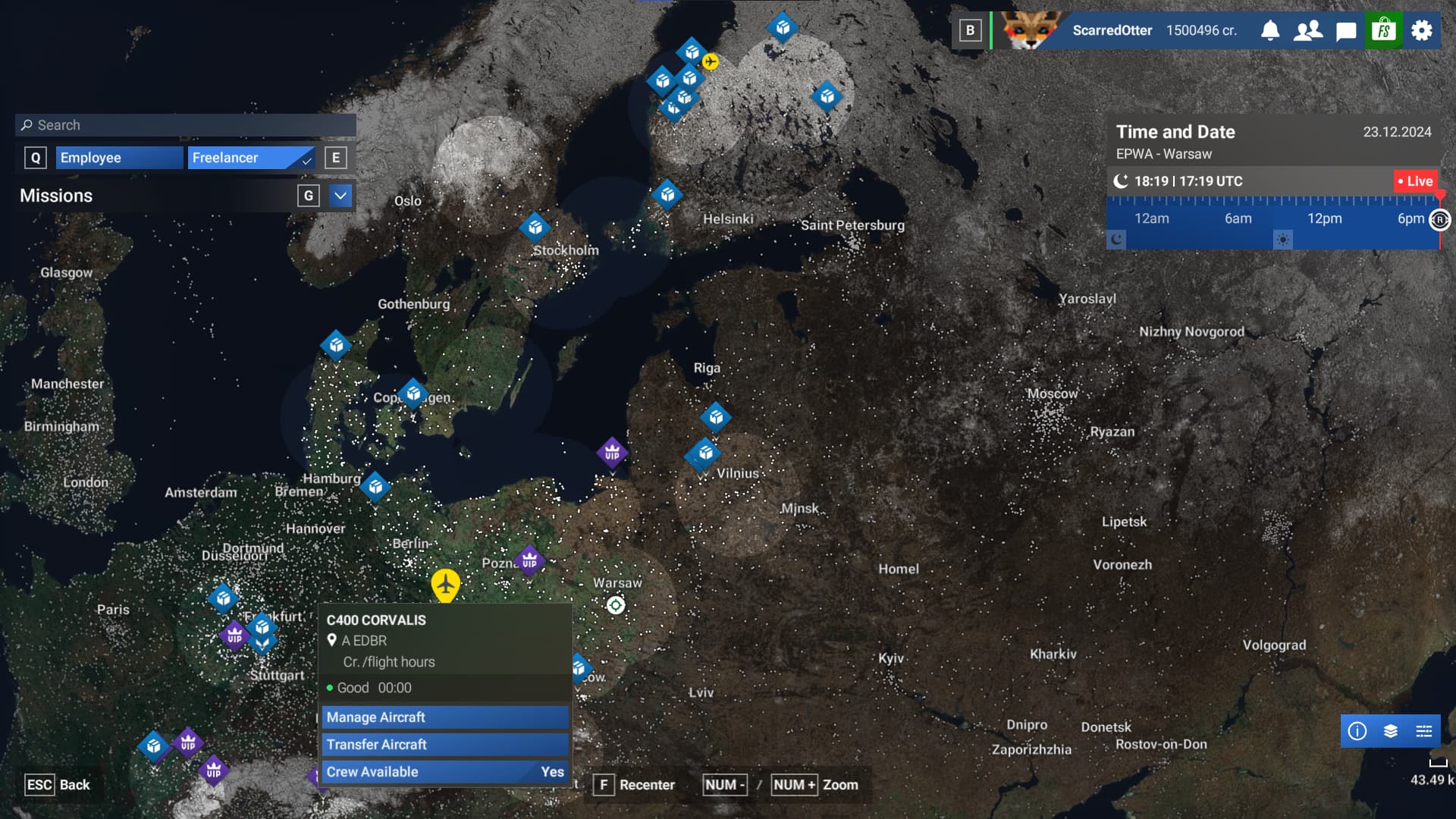Select Transfer Aircraft in popup menu
This screenshot has width=1456, height=819.
tap(445, 745)
